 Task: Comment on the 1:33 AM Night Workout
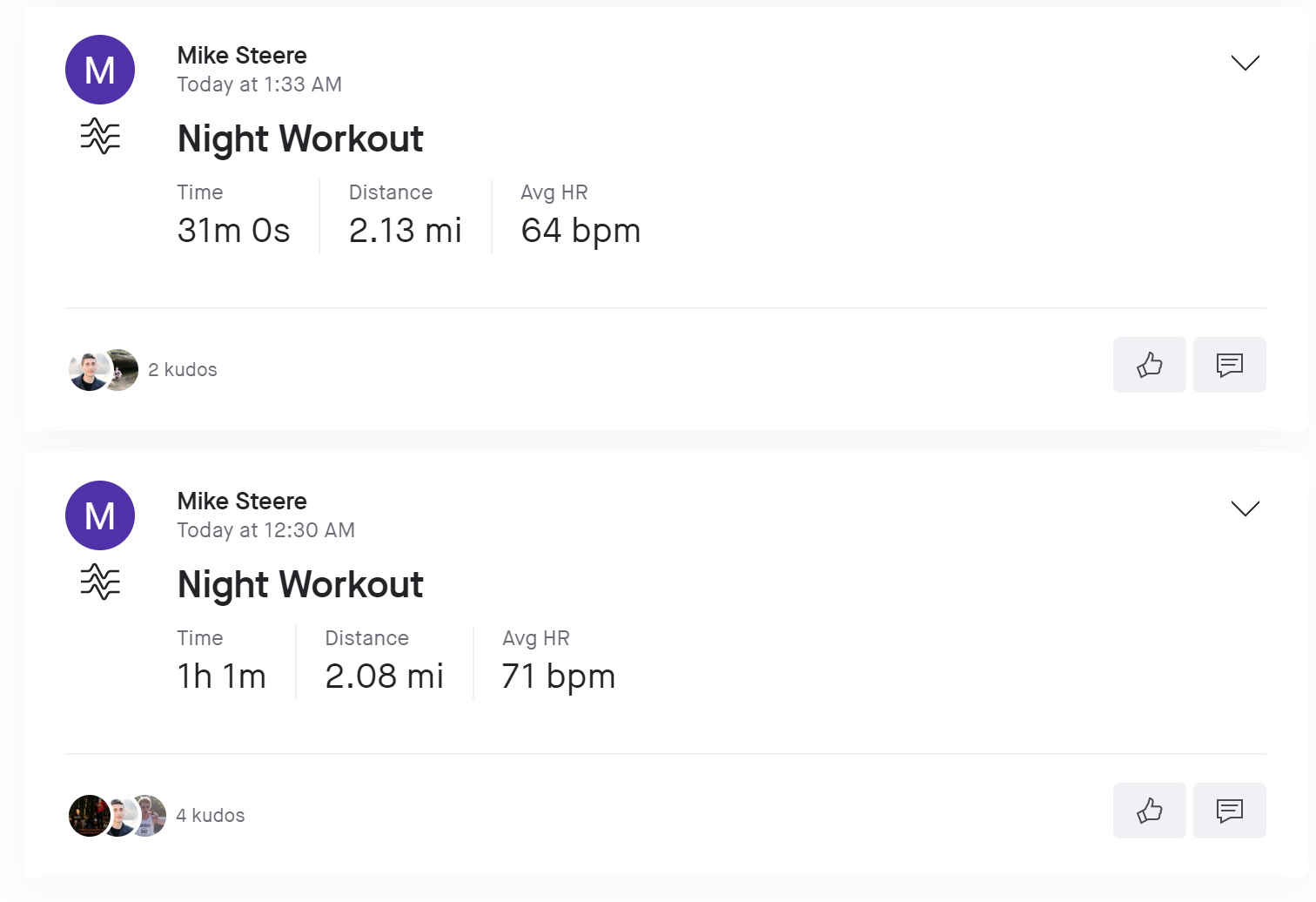pos(1229,365)
